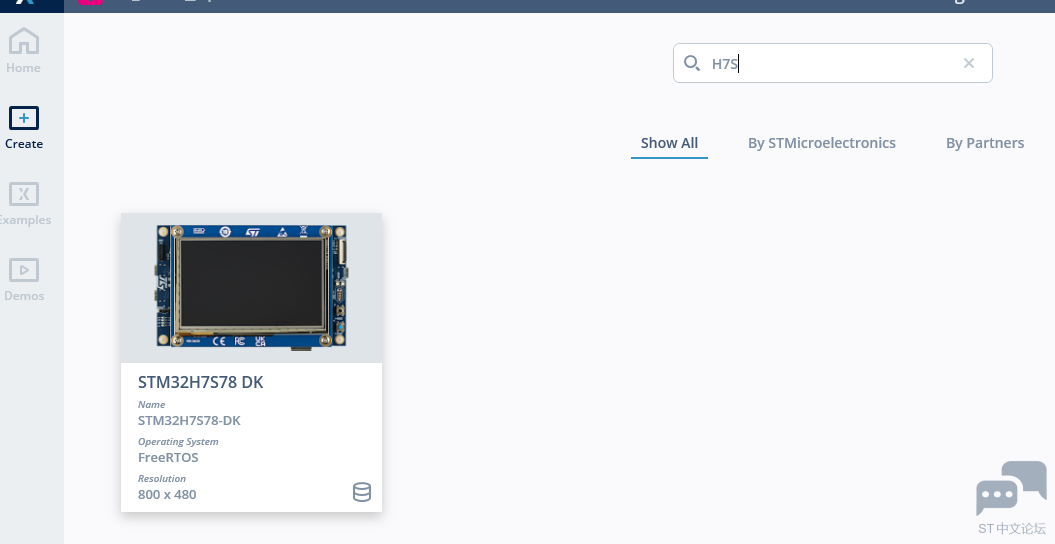Image resolution: width=1055 pixels, height=544 pixels.
Task: Switch to By STMicroelectronics tab
Action: (x=822, y=143)
